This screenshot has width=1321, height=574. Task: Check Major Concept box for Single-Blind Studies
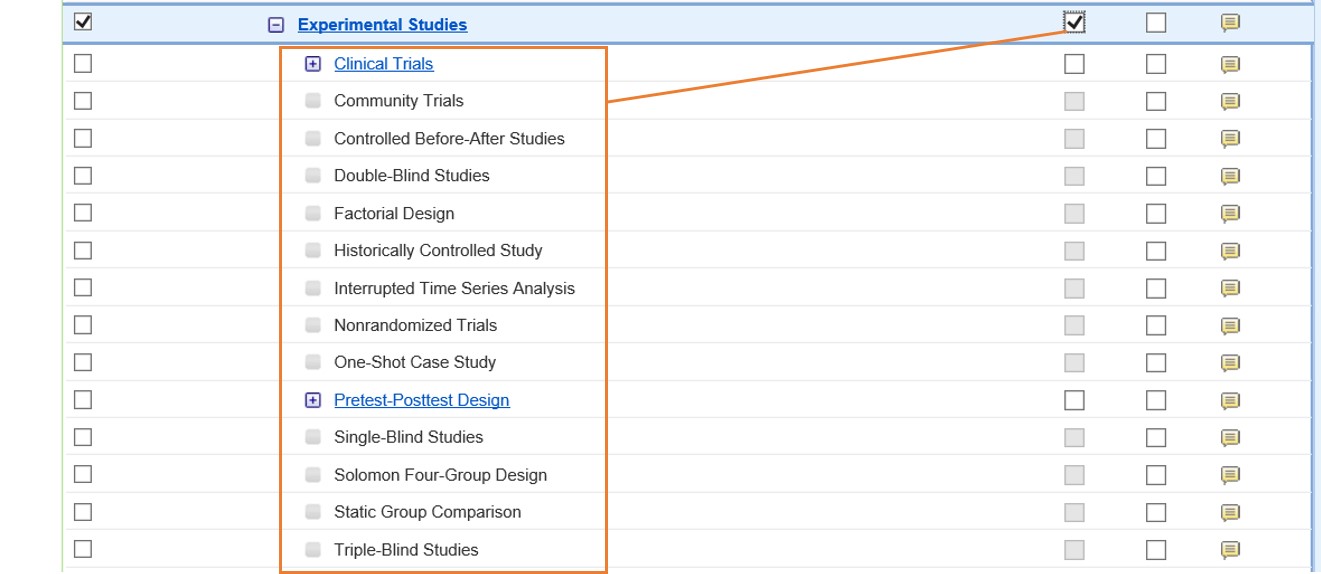1156,437
